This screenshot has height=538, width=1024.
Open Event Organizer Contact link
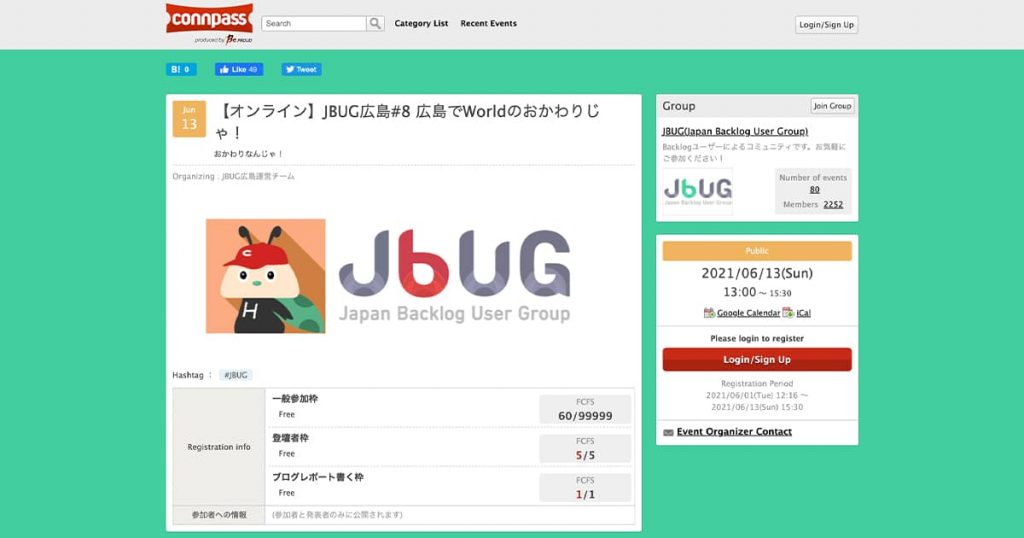coord(734,432)
